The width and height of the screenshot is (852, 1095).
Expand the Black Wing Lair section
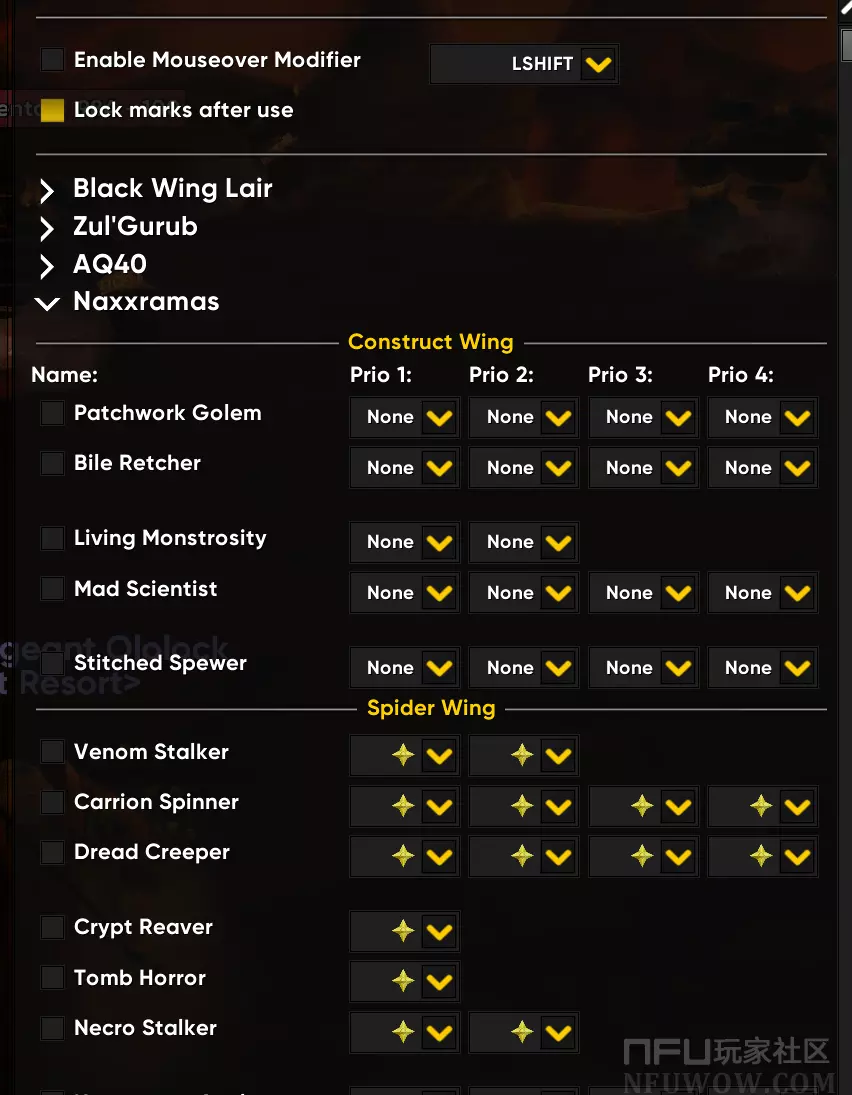(47, 190)
